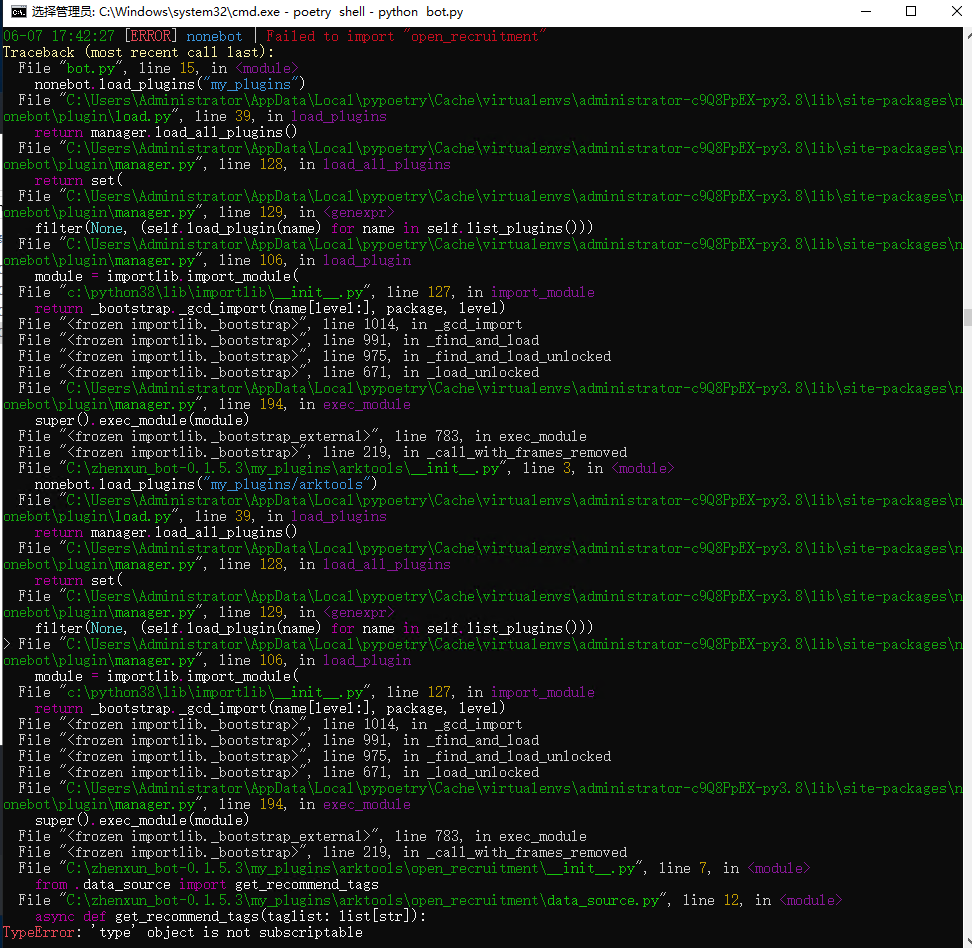Click the data_source.py file path line

(430, 900)
